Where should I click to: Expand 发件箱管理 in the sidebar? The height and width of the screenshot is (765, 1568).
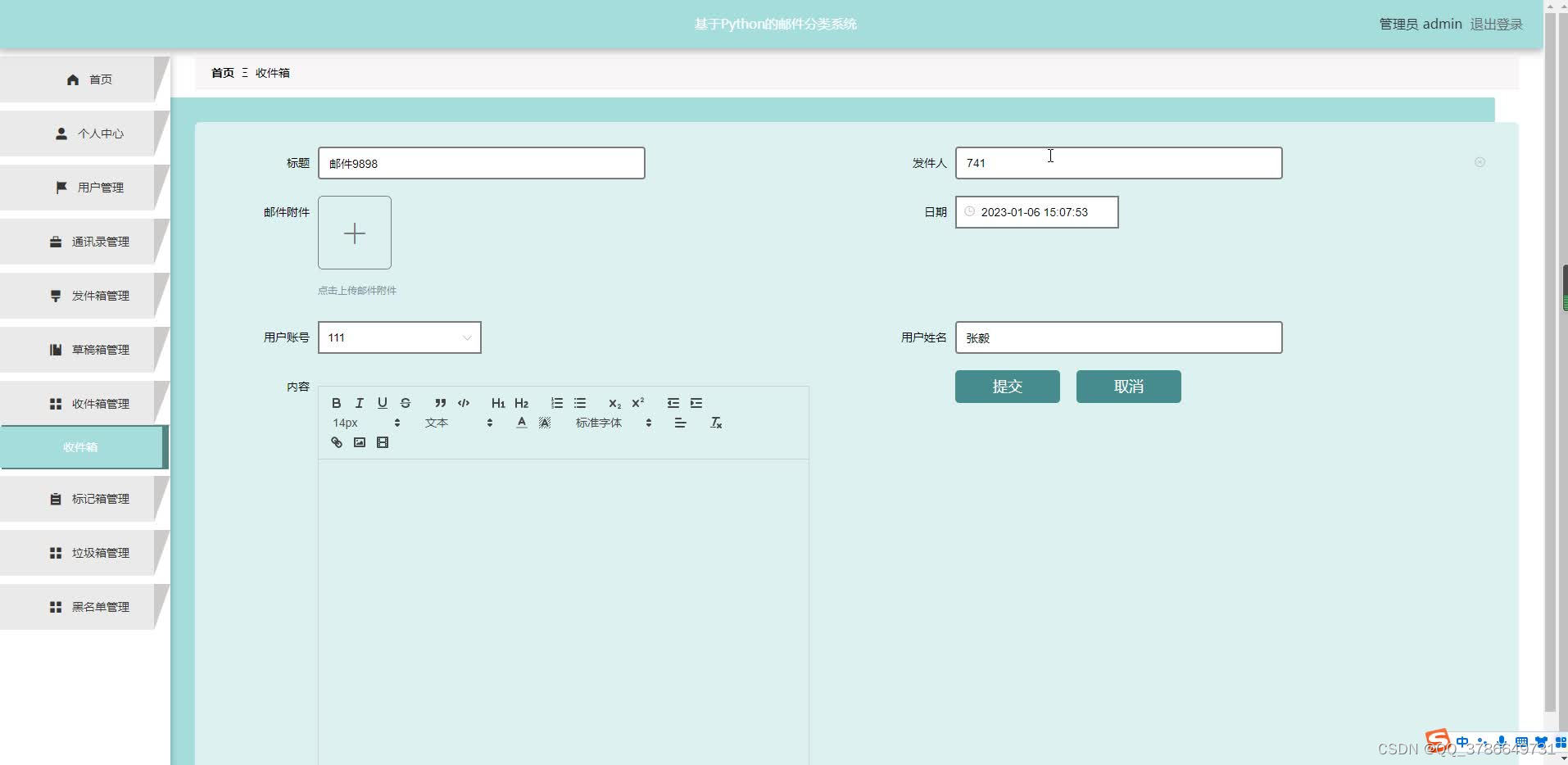(84, 296)
